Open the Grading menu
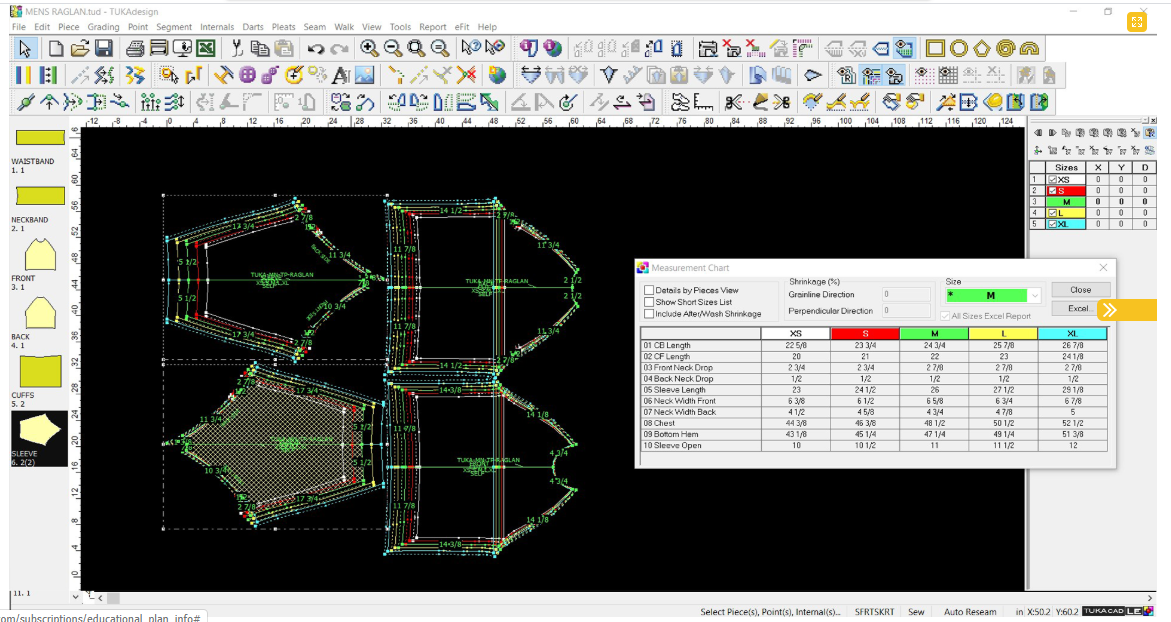Screen dimensions: 1171x622 pos(103,27)
